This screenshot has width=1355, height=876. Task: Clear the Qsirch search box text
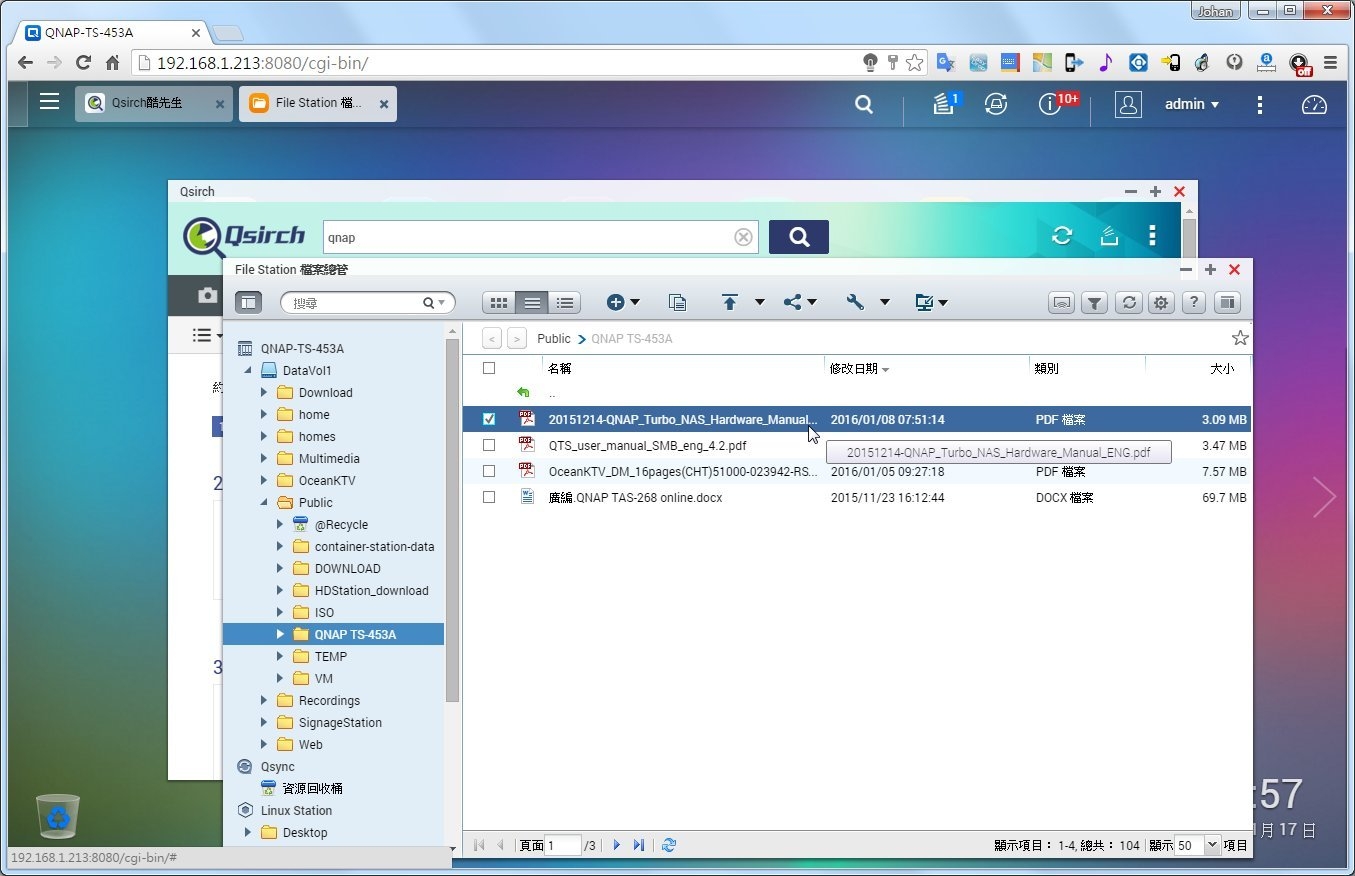(743, 237)
